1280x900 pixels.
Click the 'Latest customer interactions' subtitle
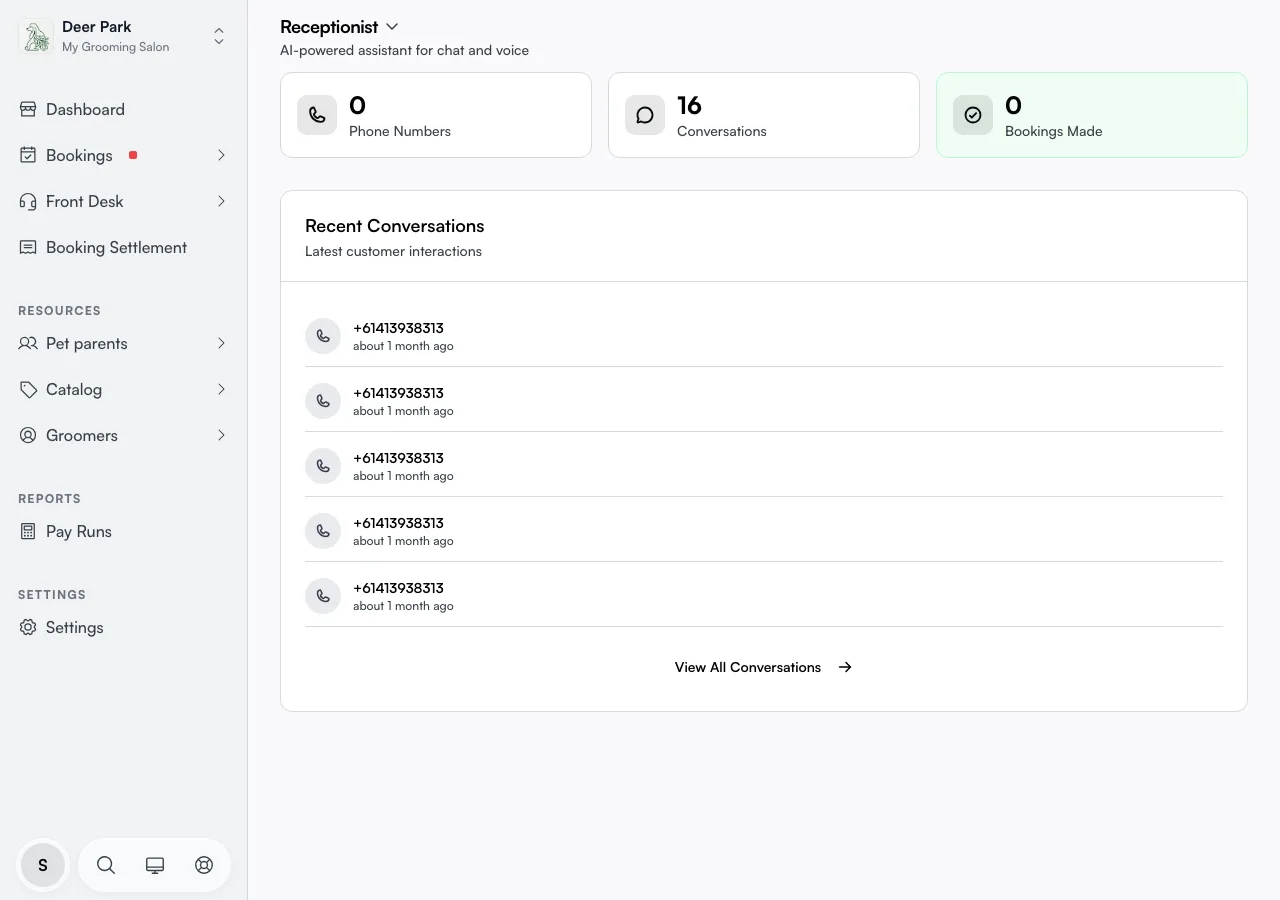393,251
